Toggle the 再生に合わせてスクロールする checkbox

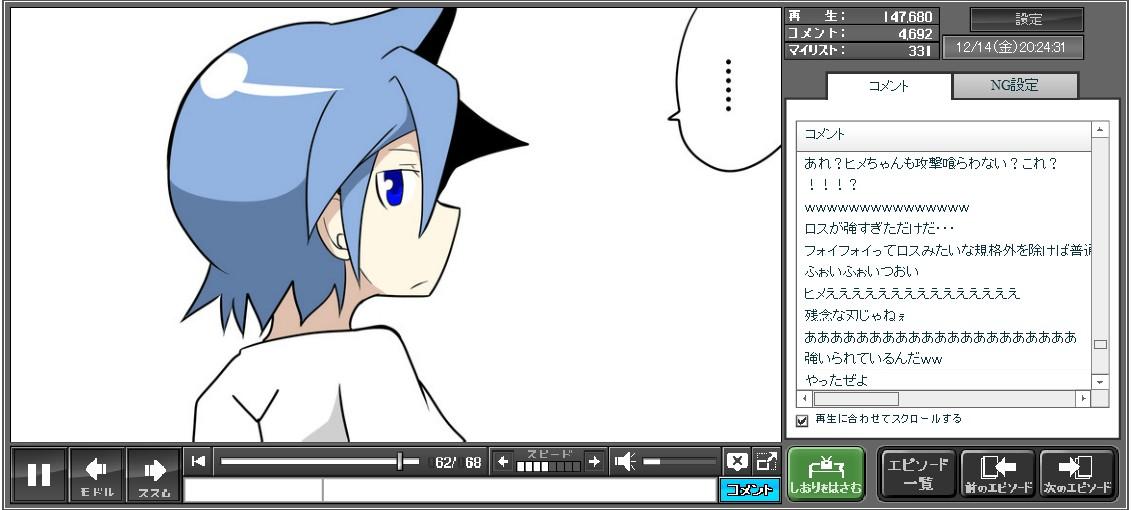pyautogui.click(x=802, y=420)
